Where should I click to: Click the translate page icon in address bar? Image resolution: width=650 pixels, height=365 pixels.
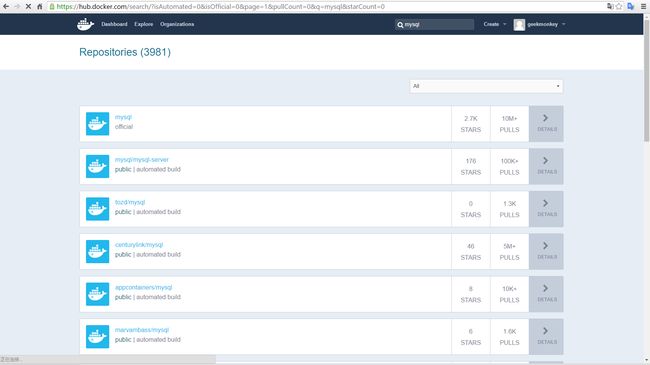point(610,6)
